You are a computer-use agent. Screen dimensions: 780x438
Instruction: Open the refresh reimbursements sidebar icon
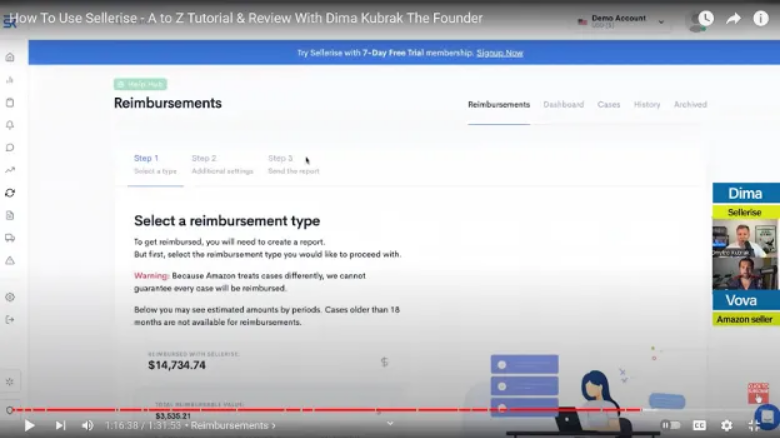10,193
